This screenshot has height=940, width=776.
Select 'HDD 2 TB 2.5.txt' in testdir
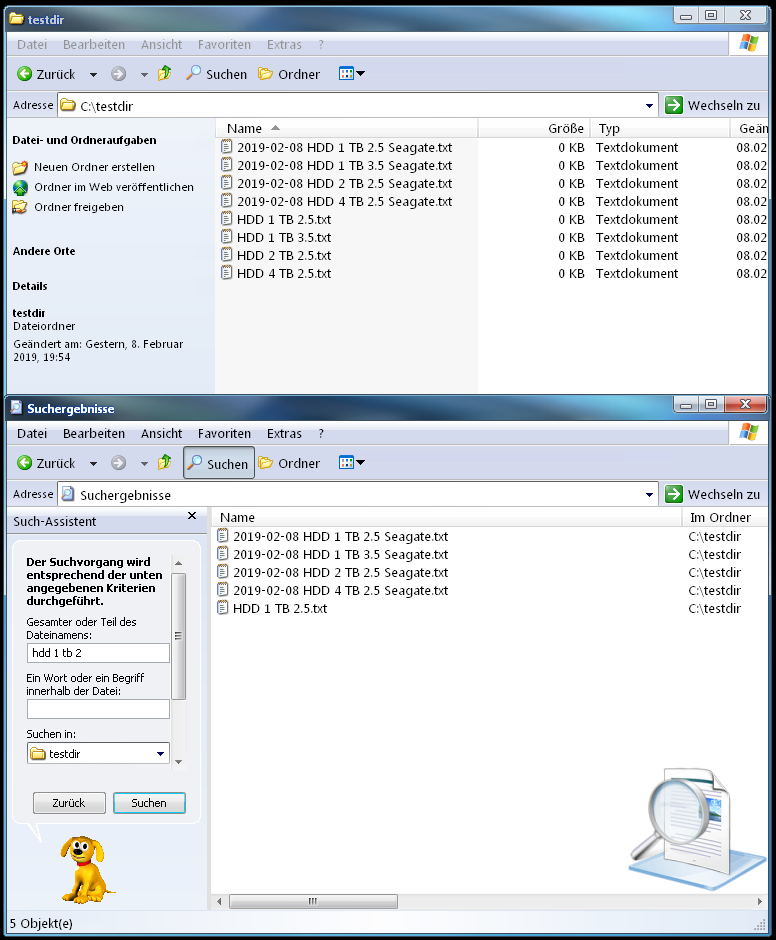click(284, 255)
